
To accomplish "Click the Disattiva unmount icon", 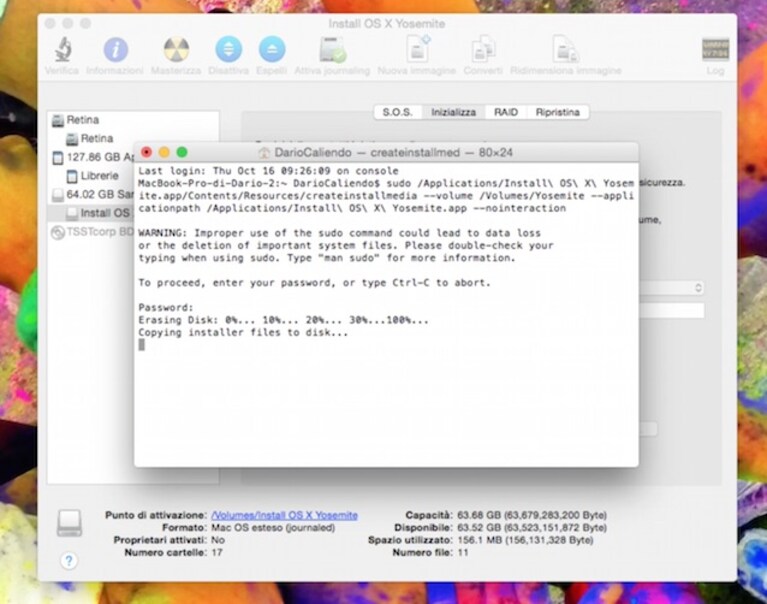I will pos(228,49).
